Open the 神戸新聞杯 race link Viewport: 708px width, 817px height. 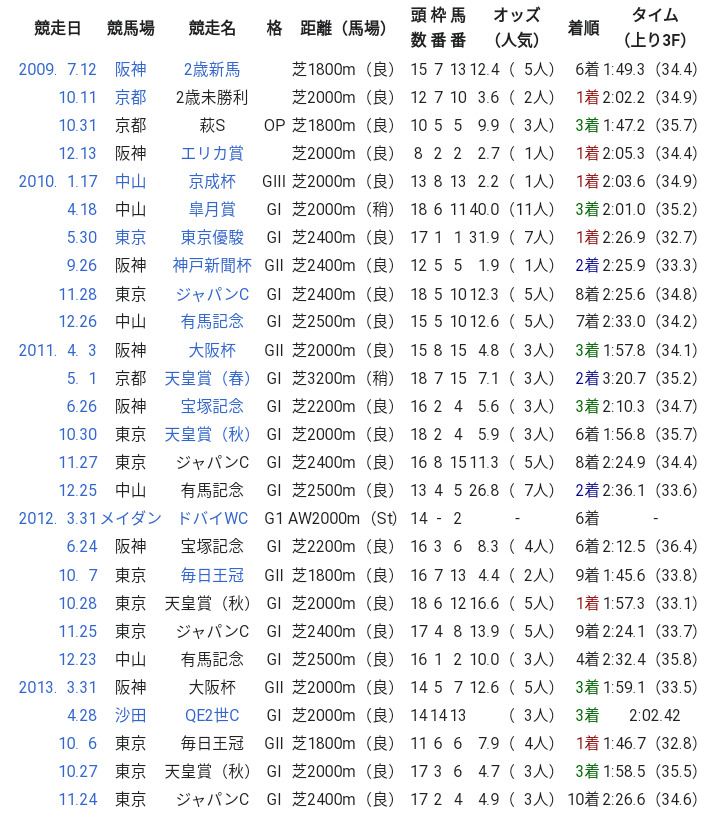[212, 266]
